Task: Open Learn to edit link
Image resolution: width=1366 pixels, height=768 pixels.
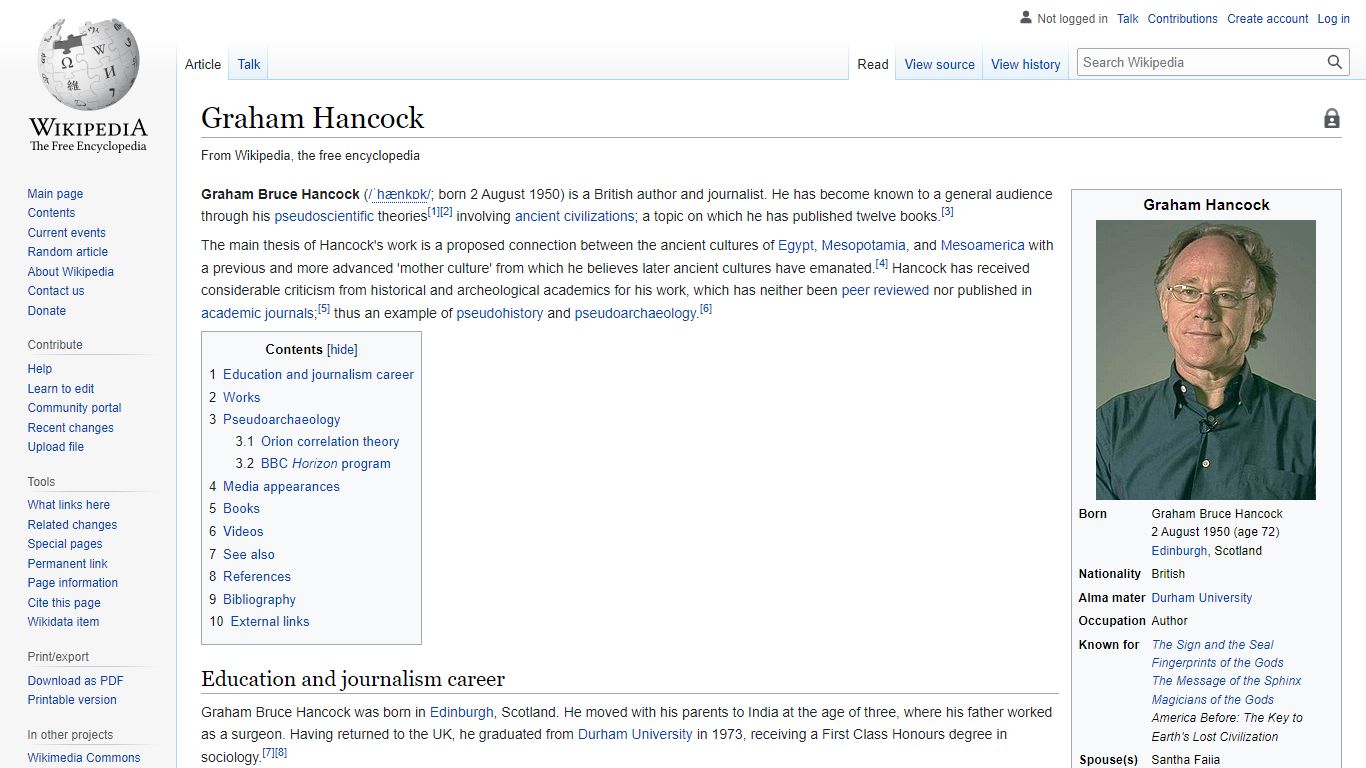Action: 61,389
